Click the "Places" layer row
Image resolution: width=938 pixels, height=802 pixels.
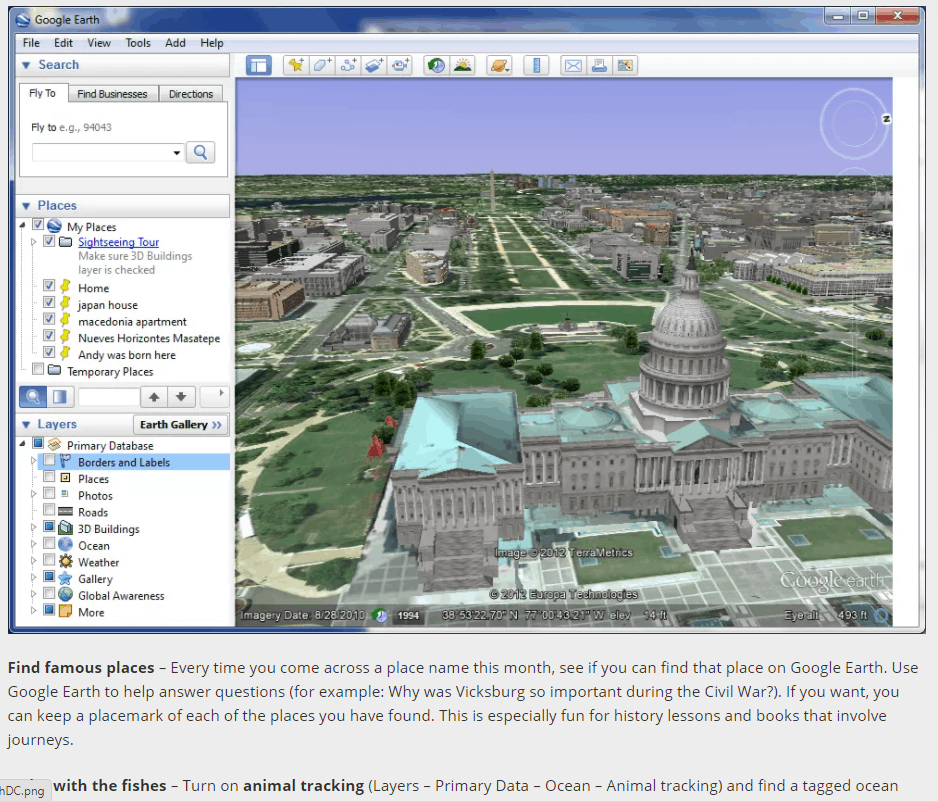click(93, 479)
